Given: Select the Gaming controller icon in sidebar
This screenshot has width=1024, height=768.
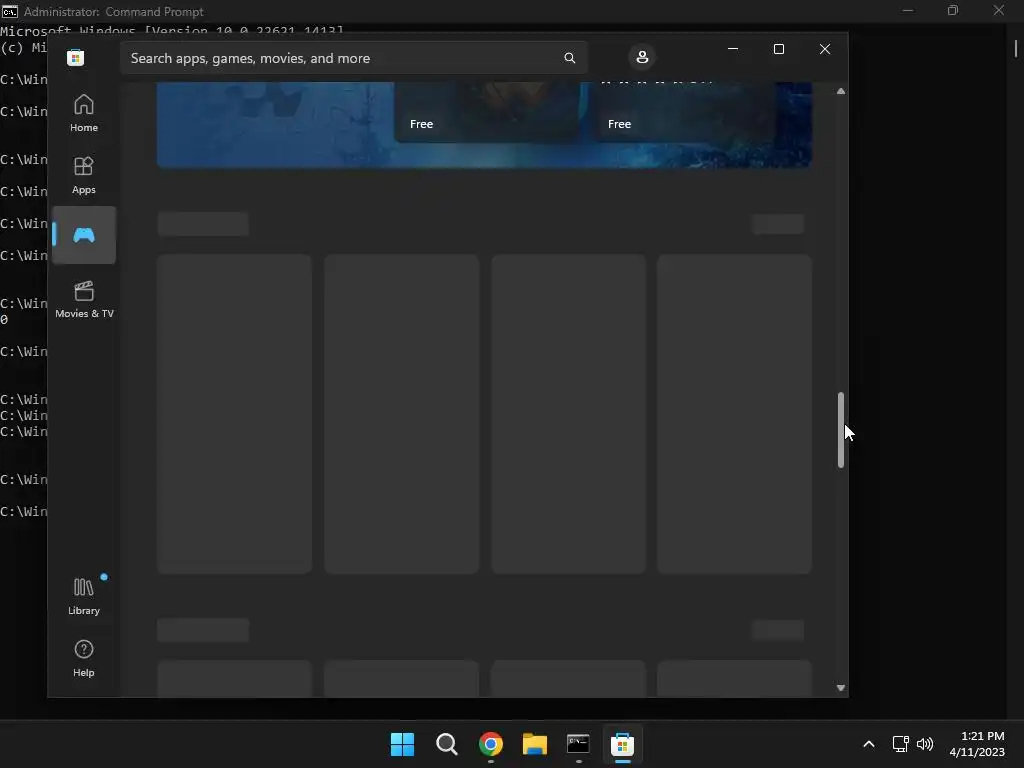Looking at the screenshot, I should click(84, 235).
